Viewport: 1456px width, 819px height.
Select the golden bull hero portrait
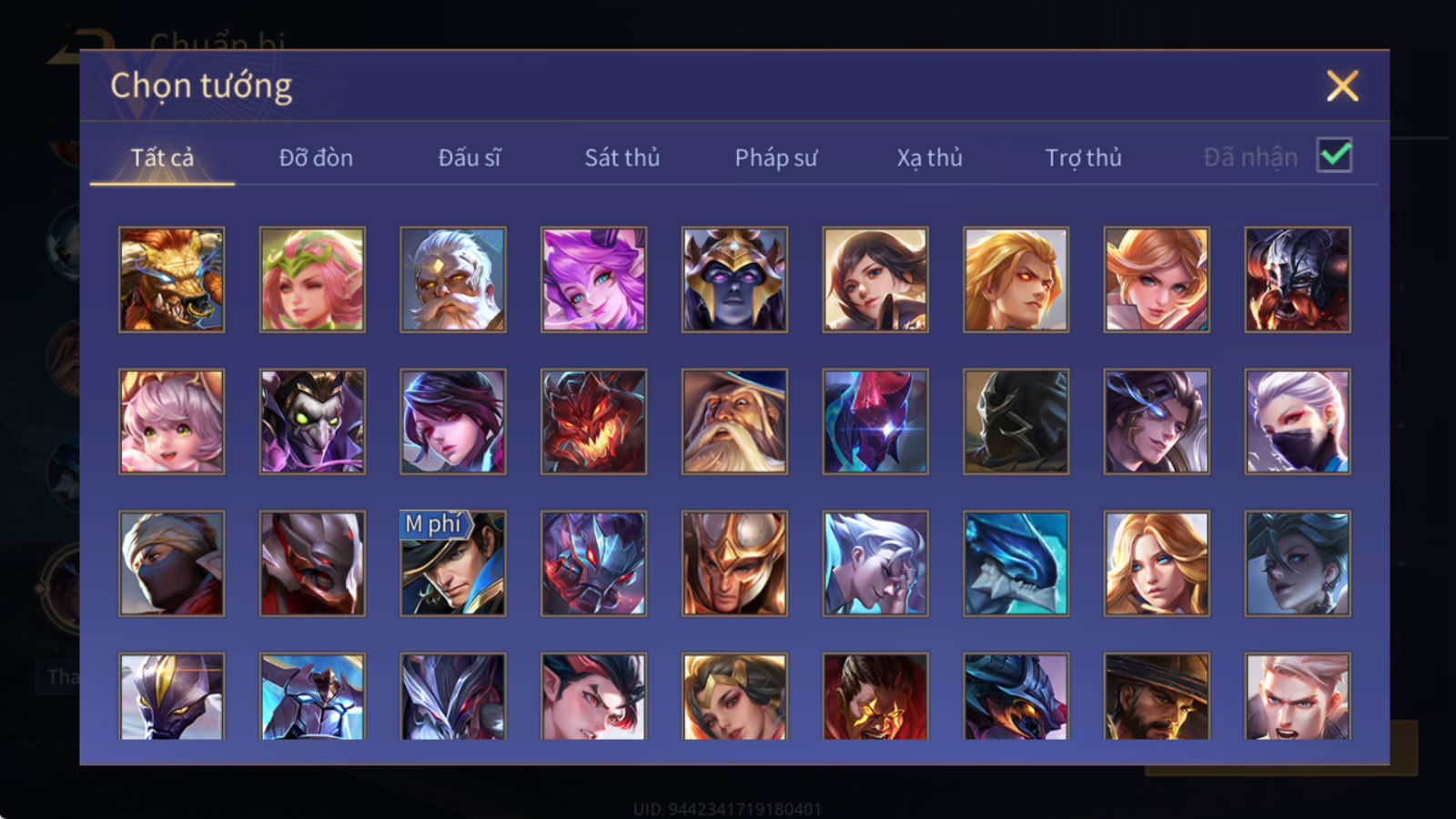point(171,279)
